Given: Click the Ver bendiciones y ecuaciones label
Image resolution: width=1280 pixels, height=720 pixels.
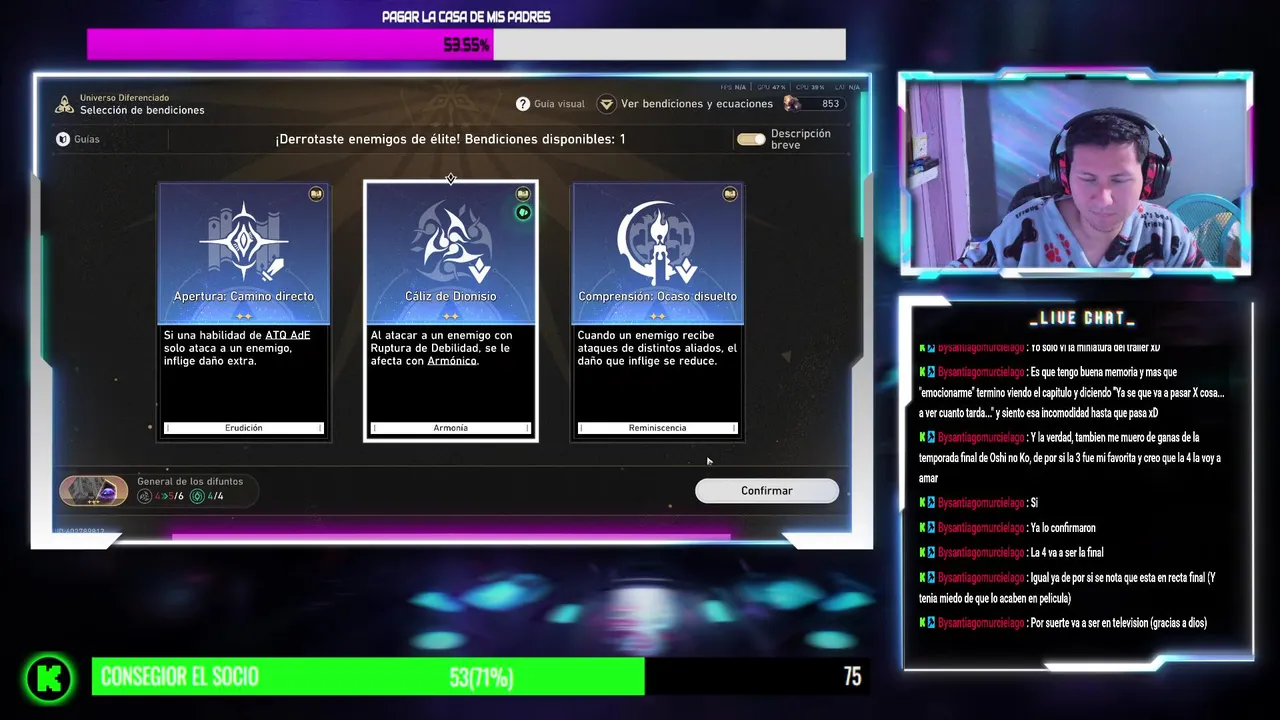Looking at the screenshot, I should tap(697, 104).
